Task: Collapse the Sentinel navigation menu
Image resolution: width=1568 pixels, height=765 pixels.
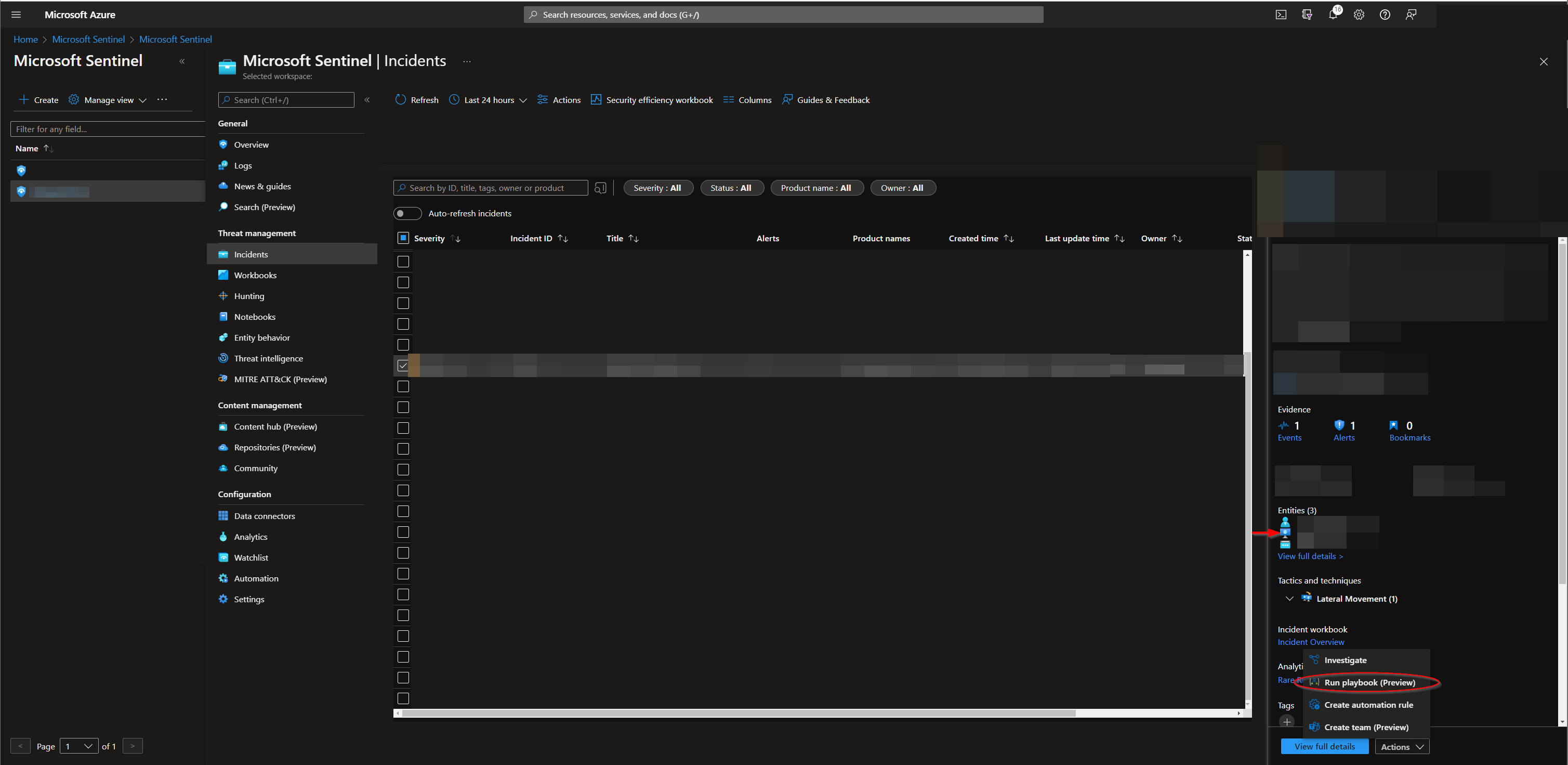Action: 367,100
